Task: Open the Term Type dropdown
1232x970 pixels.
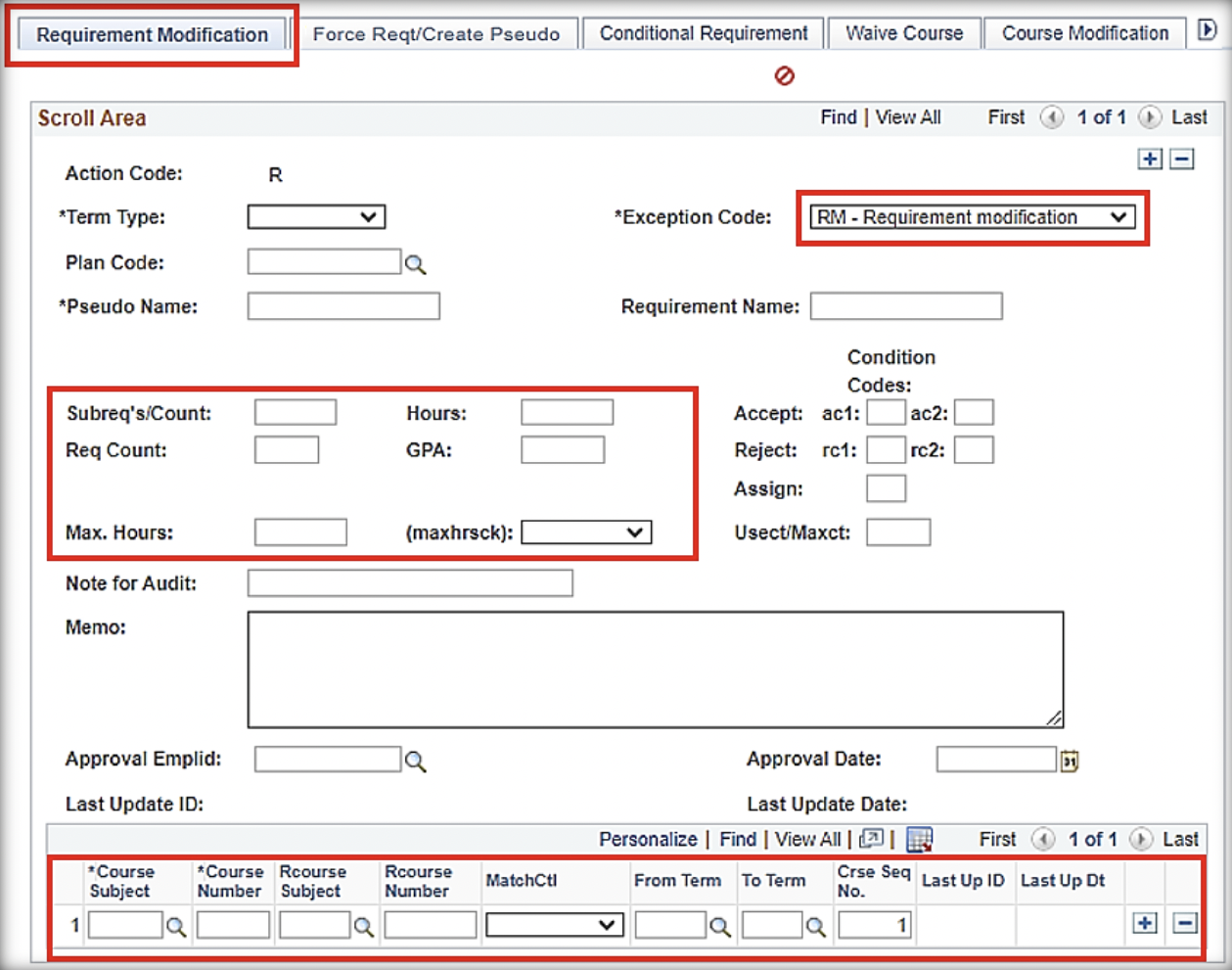Action: (370, 217)
